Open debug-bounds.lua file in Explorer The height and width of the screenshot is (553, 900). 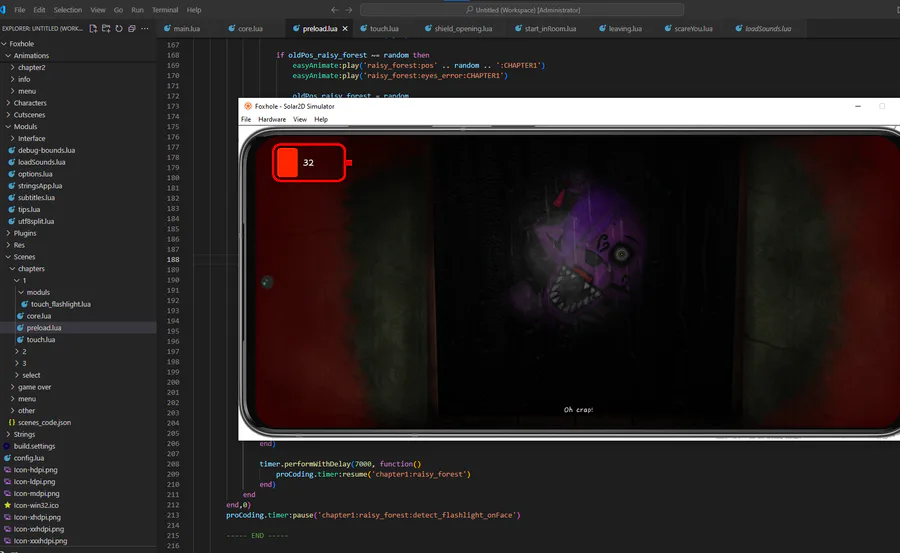coord(46,150)
